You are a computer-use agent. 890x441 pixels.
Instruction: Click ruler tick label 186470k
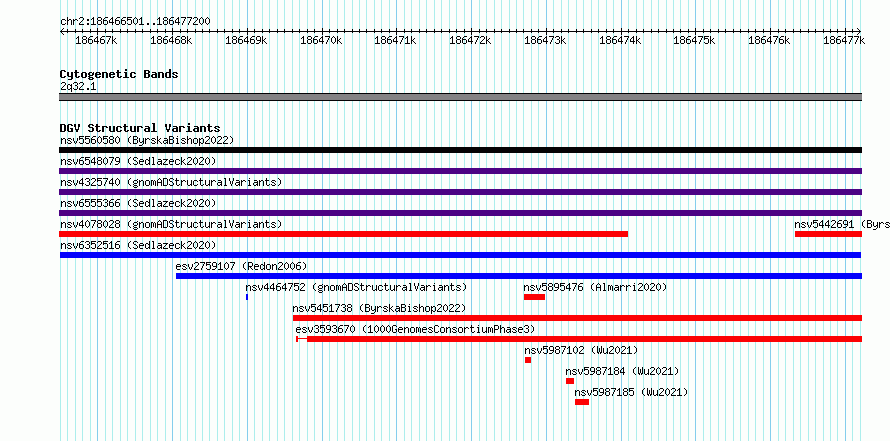pos(321,40)
